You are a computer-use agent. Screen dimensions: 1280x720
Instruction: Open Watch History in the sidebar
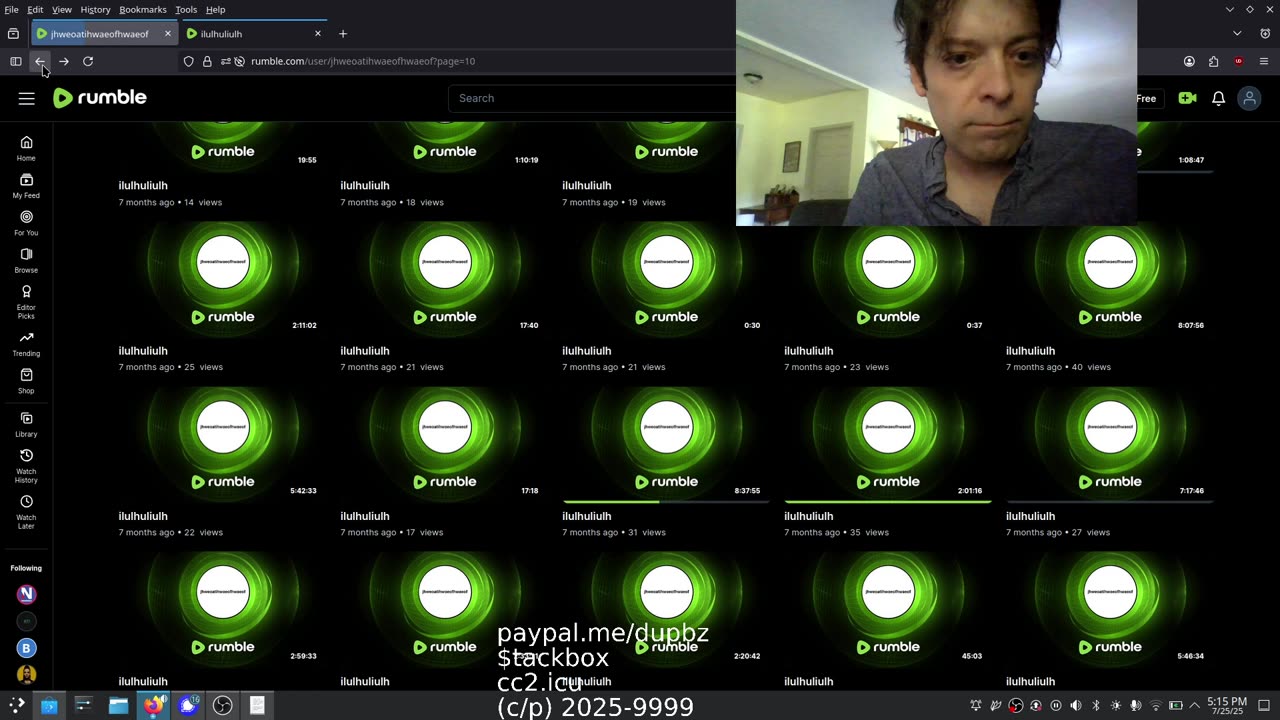tap(26, 466)
